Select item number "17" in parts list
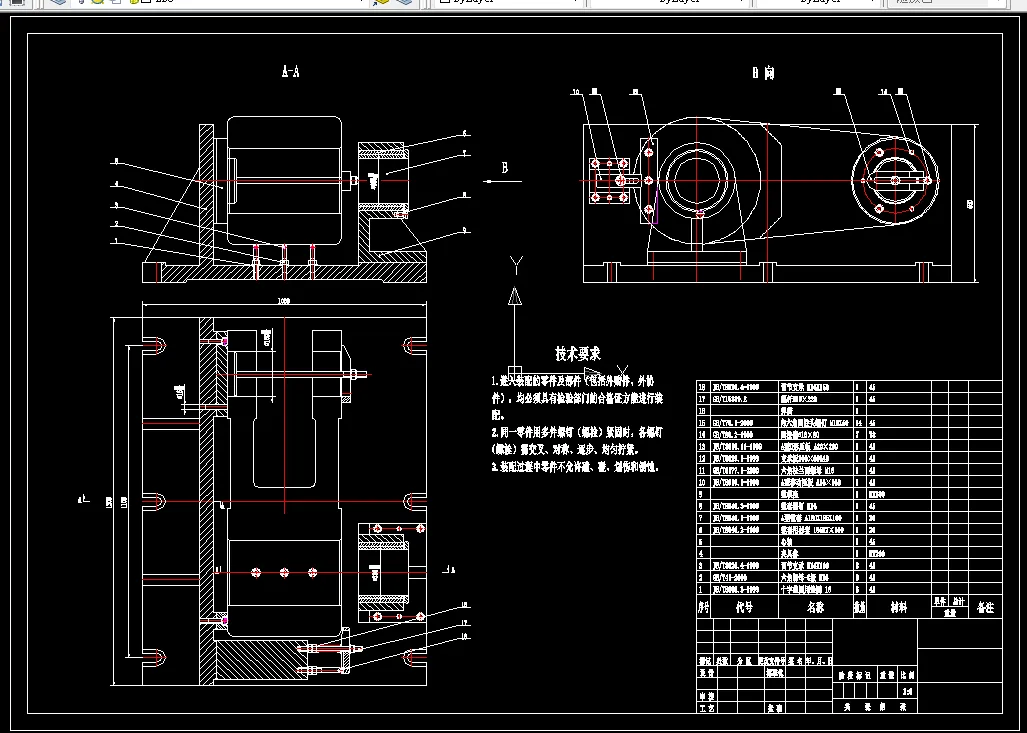 pos(703,399)
